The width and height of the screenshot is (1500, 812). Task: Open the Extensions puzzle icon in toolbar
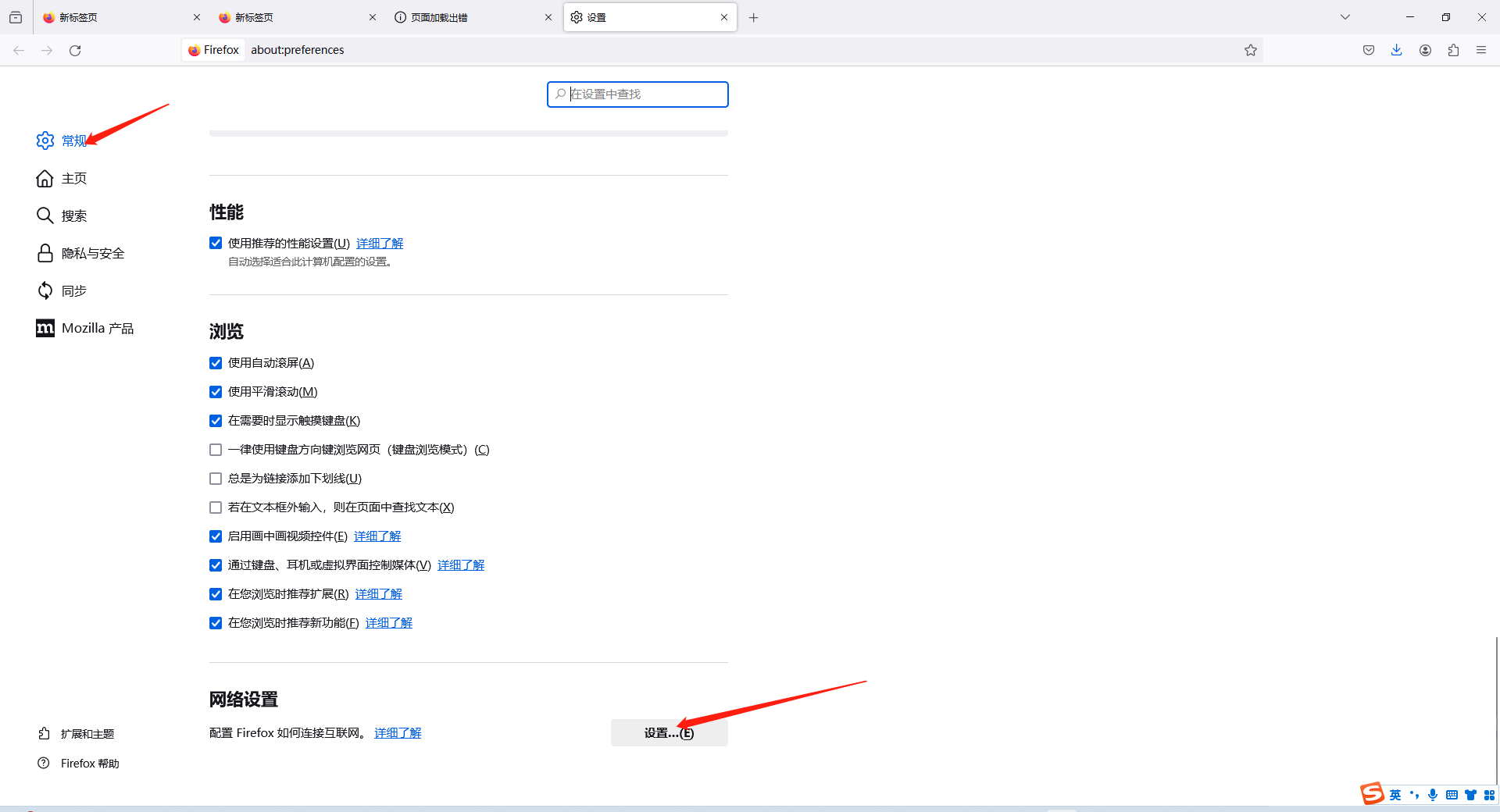[1453, 50]
